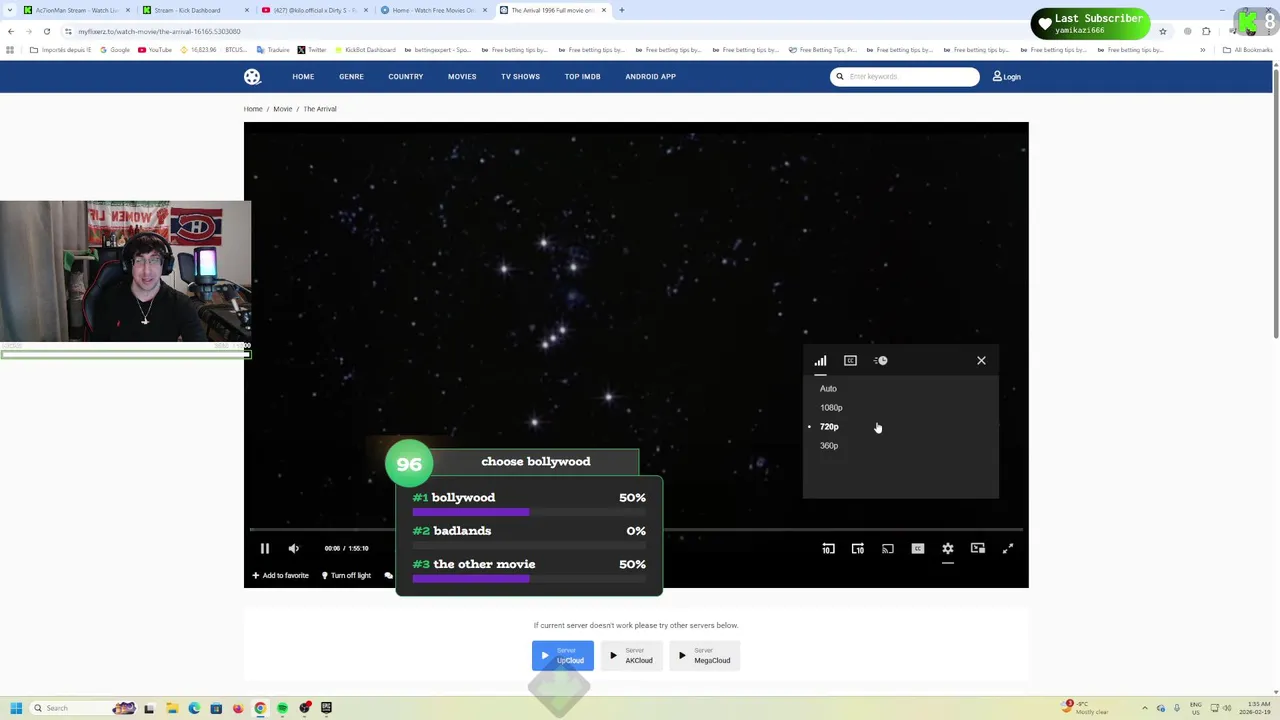Open the YouTube bookmark
The image size is (1280, 720).
click(x=155, y=50)
